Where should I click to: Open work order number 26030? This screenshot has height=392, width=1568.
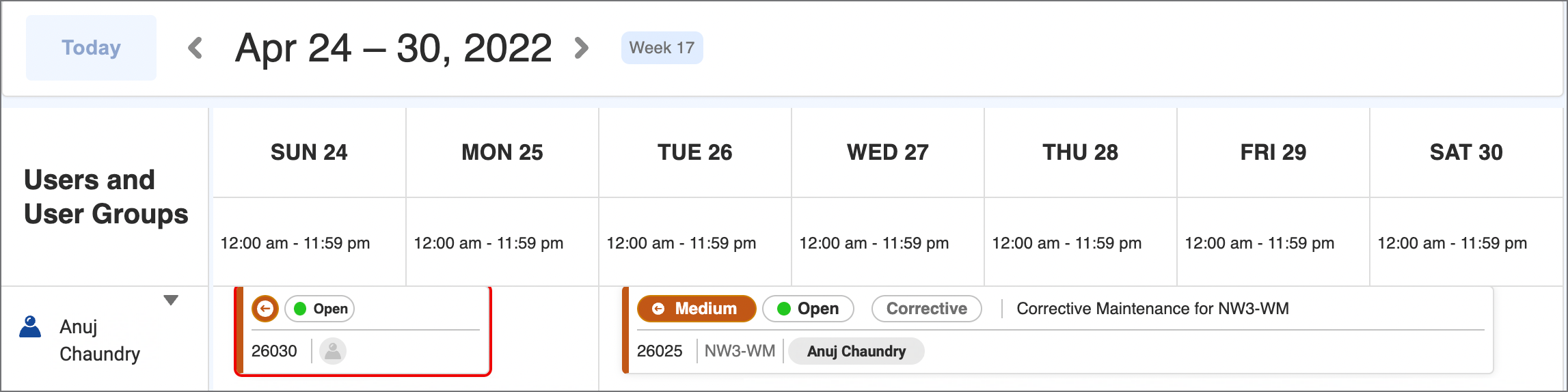point(274,351)
